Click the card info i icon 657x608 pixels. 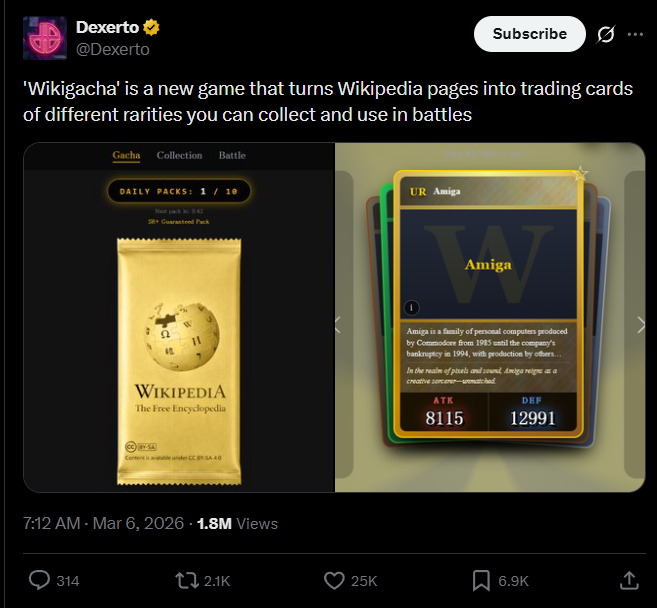click(x=411, y=308)
